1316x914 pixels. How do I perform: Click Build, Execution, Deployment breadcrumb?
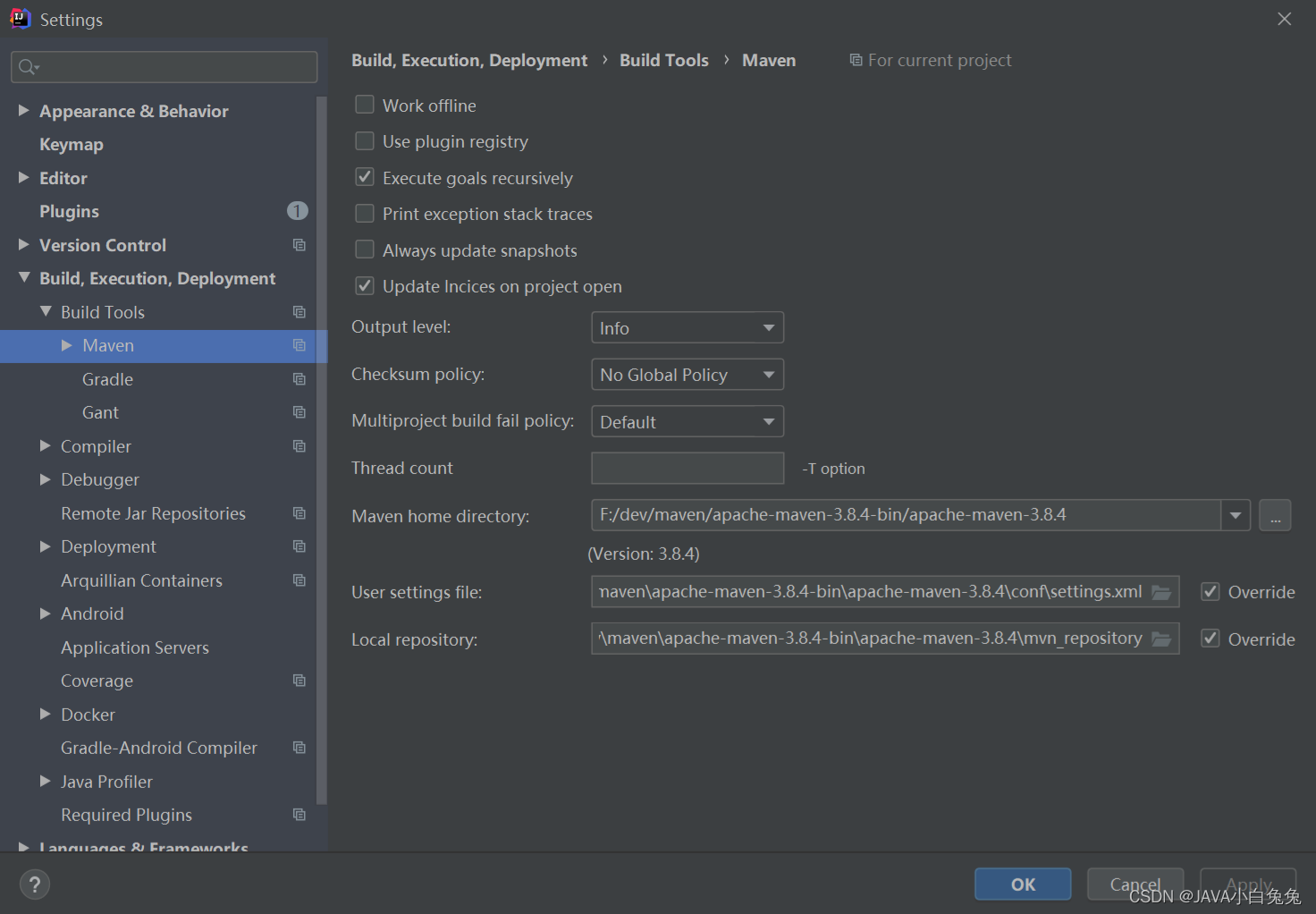point(469,60)
